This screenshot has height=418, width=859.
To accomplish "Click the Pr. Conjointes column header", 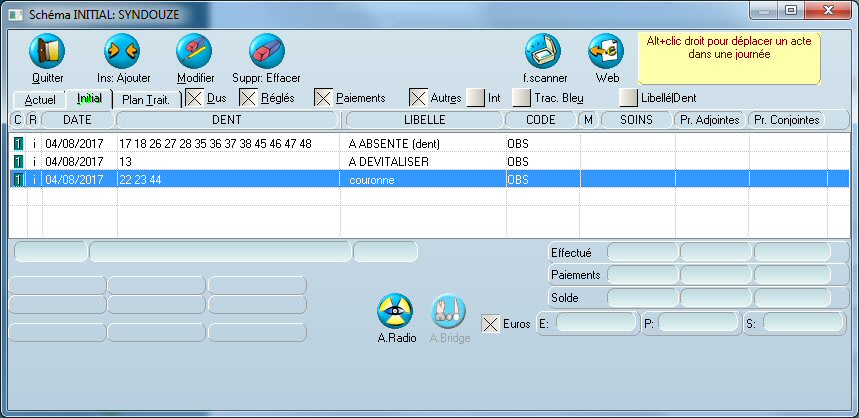I will point(787,120).
